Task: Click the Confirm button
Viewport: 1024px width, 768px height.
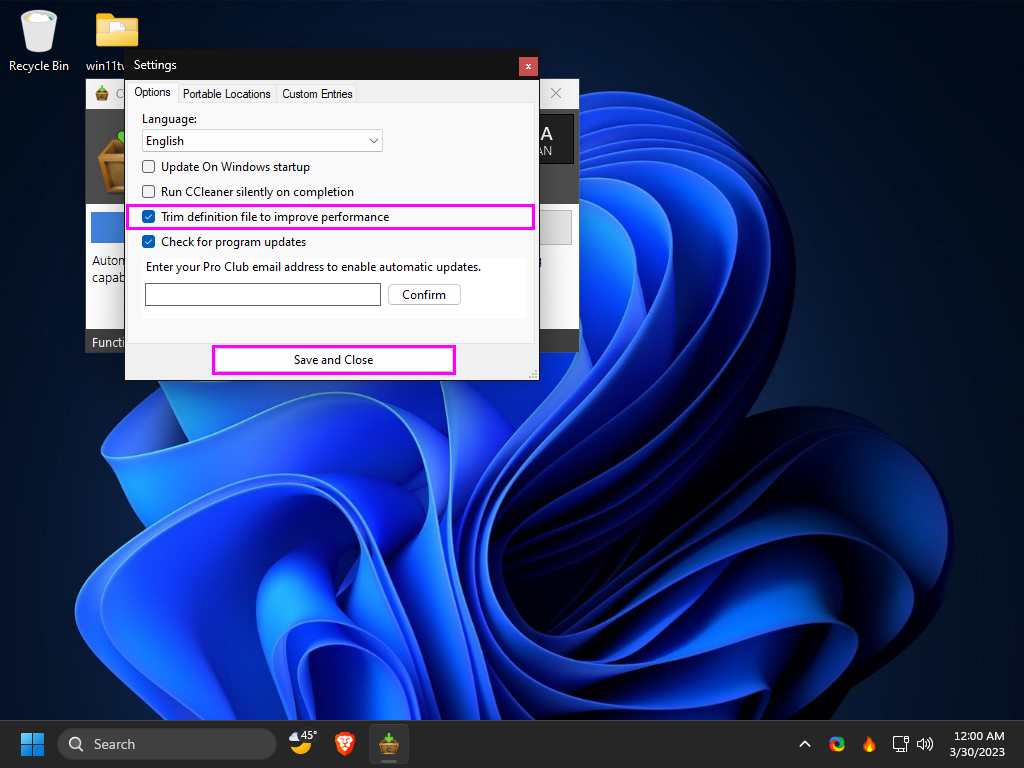Action: pos(424,295)
